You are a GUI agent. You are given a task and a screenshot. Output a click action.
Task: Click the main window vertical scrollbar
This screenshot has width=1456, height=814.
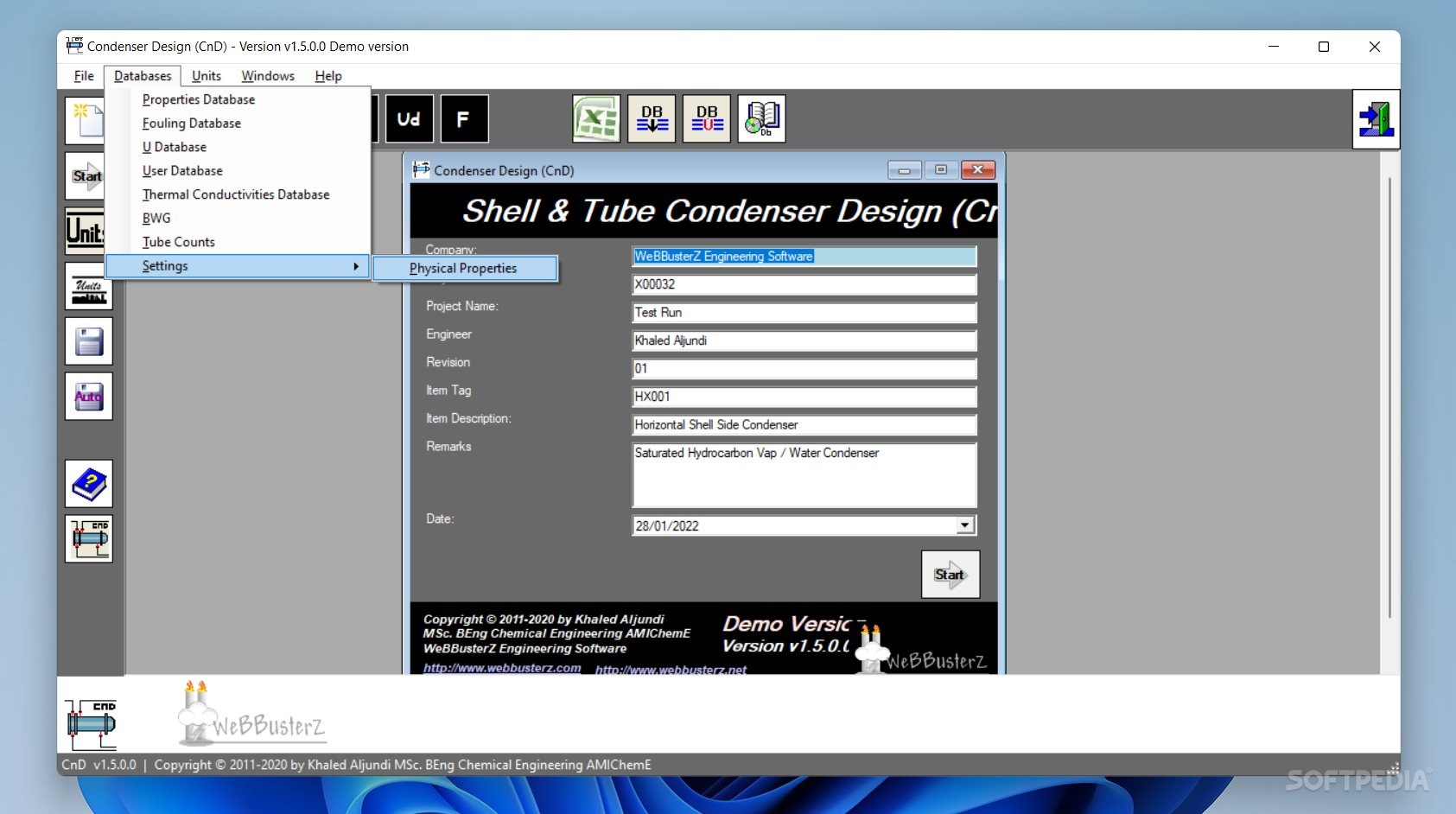pos(1389,397)
